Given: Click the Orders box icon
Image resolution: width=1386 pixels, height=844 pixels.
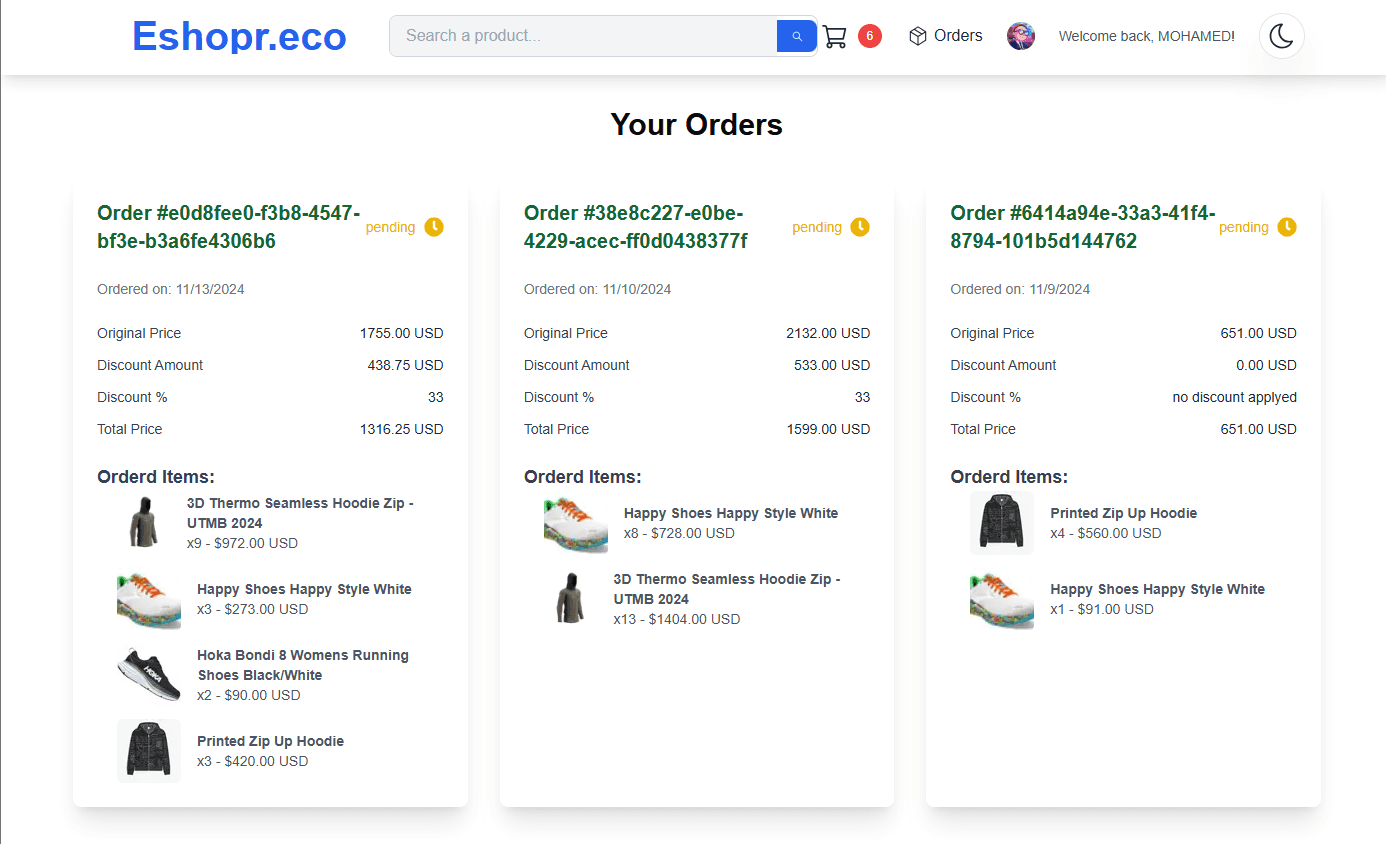Looking at the screenshot, I should [x=917, y=35].
